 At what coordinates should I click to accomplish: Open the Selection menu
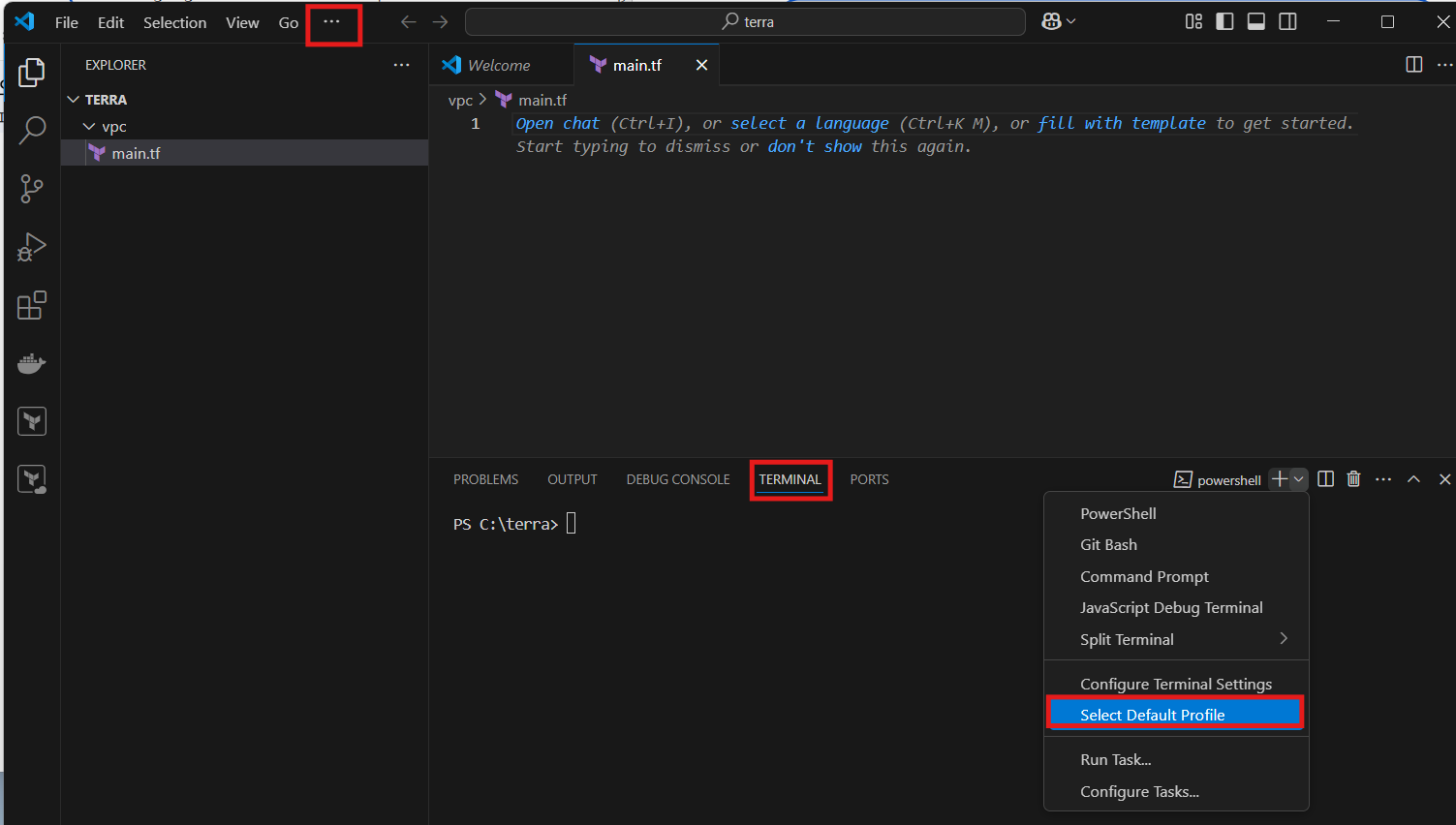174,22
